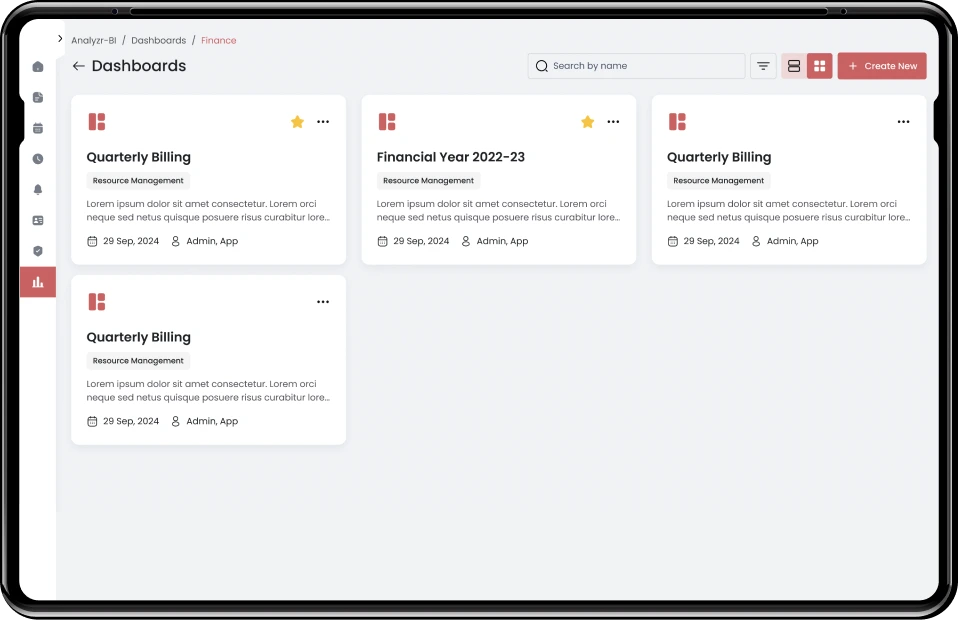Open the calendar section from the sidebar
Screen dimensions: 958x620
point(37,127)
